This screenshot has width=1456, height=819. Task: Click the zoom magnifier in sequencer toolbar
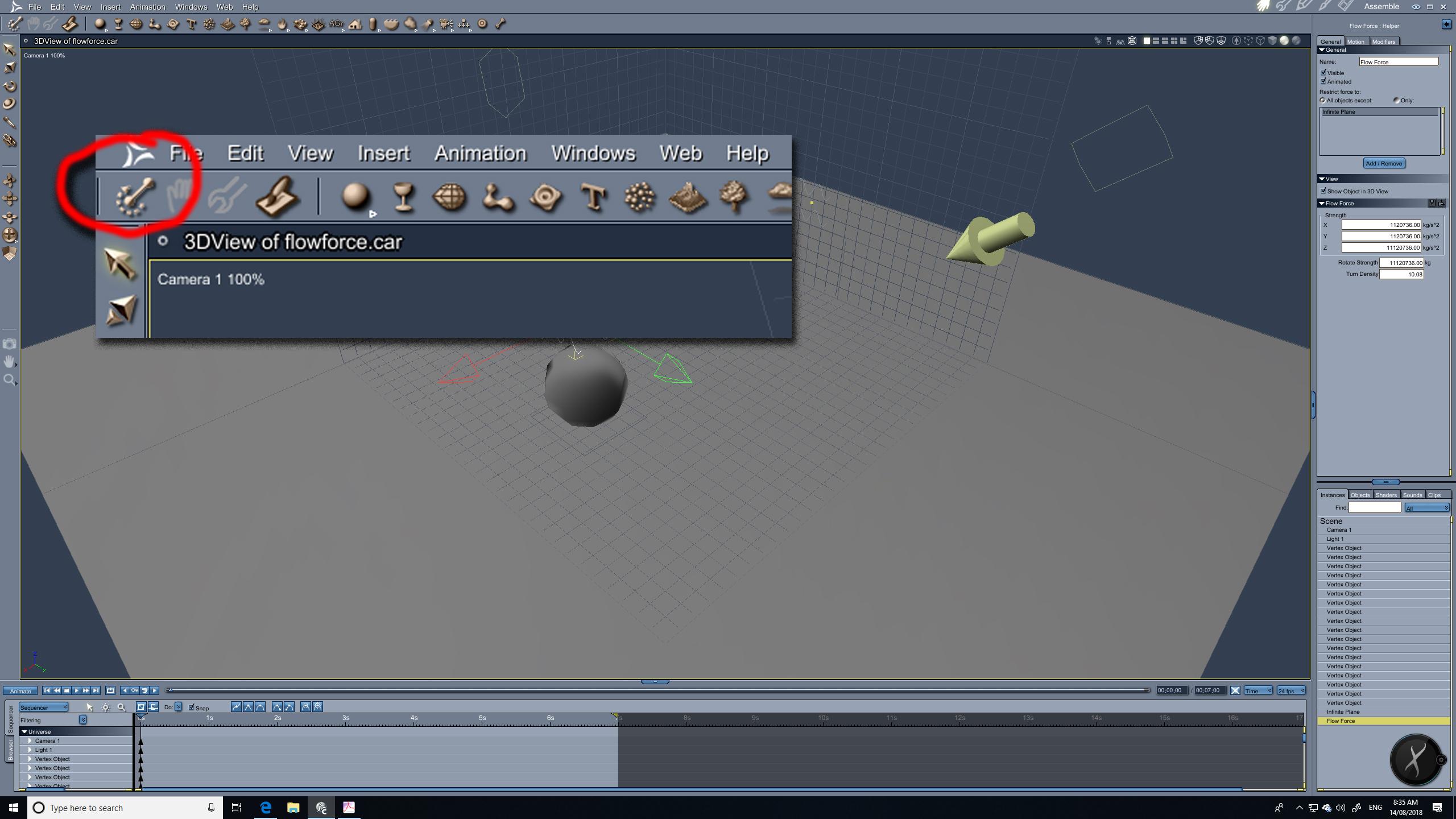pos(121,707)
